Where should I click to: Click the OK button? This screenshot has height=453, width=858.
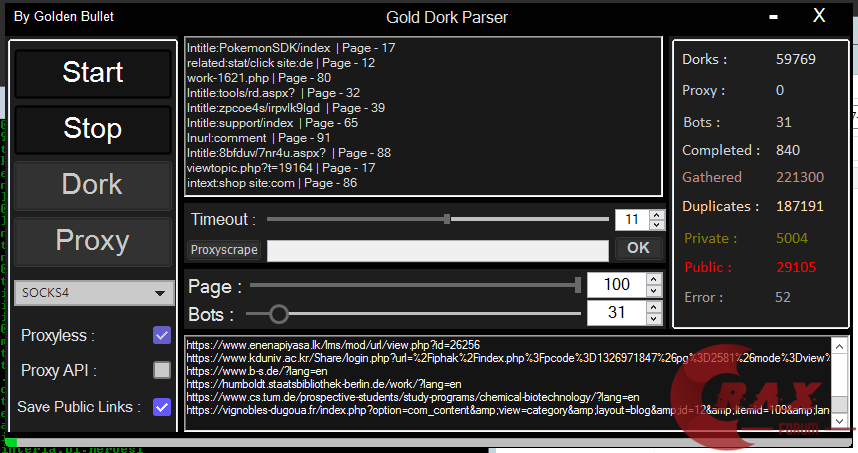(x=638, y=249)
